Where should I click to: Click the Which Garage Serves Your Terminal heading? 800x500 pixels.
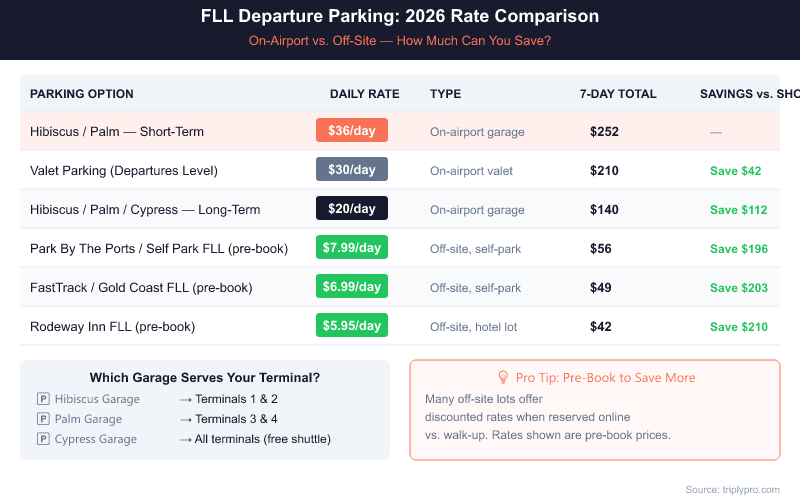(x=205, y=378)
